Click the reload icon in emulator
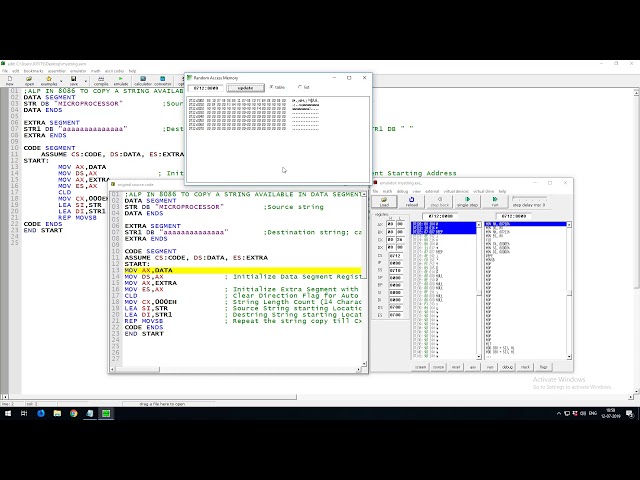The width and height of the screenshot is (640, 480). pyautogui.click(x=411, y=201)
